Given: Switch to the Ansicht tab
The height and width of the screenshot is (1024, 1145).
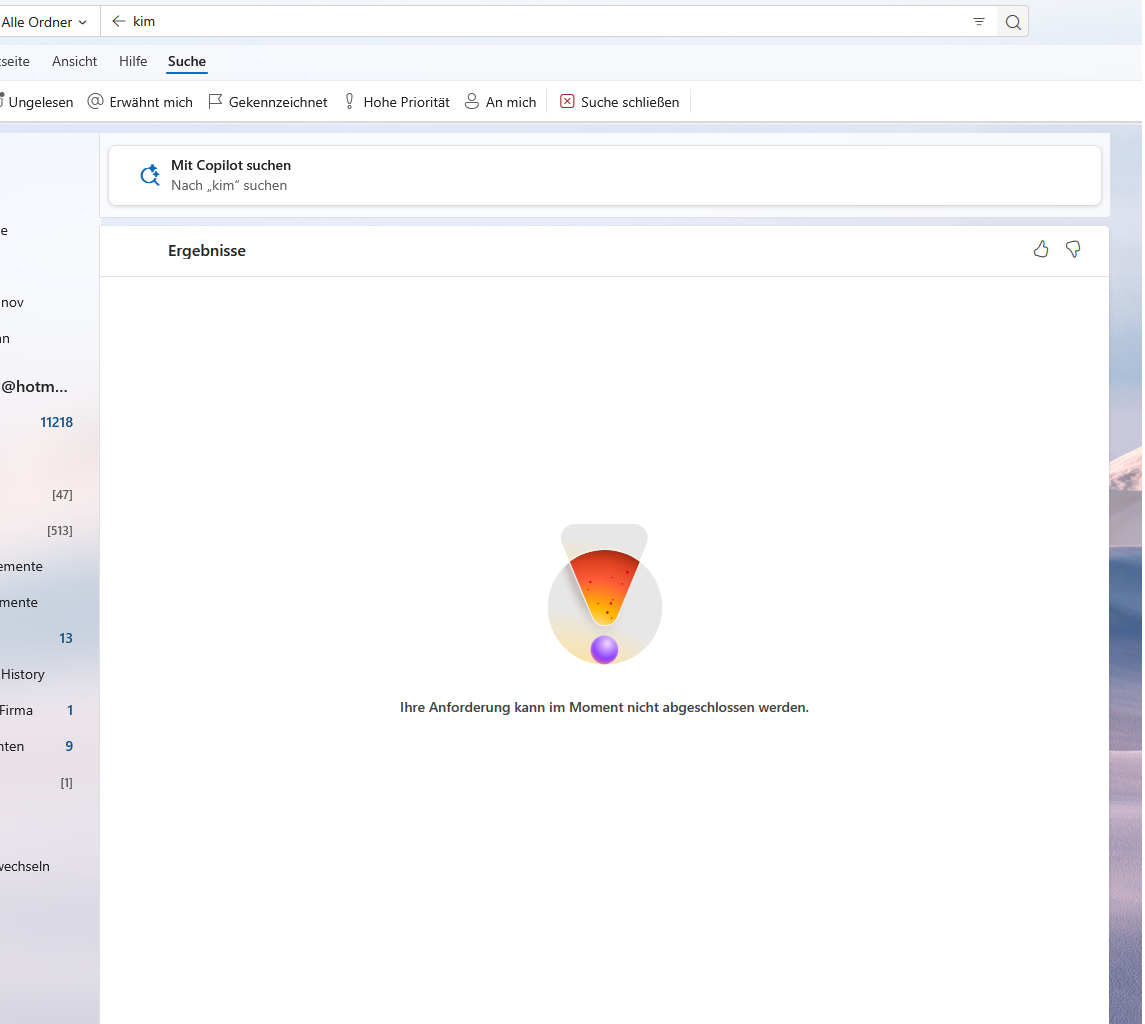Looking at the screenshot, I should 74,61.
